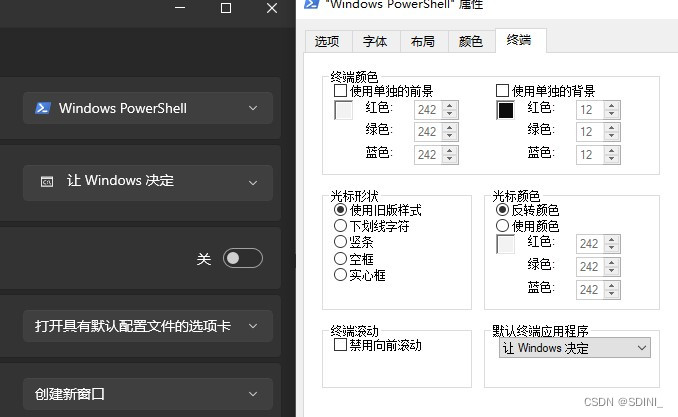Increase cursor color 红色 value with up arrow
The height and width of the screenshot is (417, 678).
click(x=611, y=240)
